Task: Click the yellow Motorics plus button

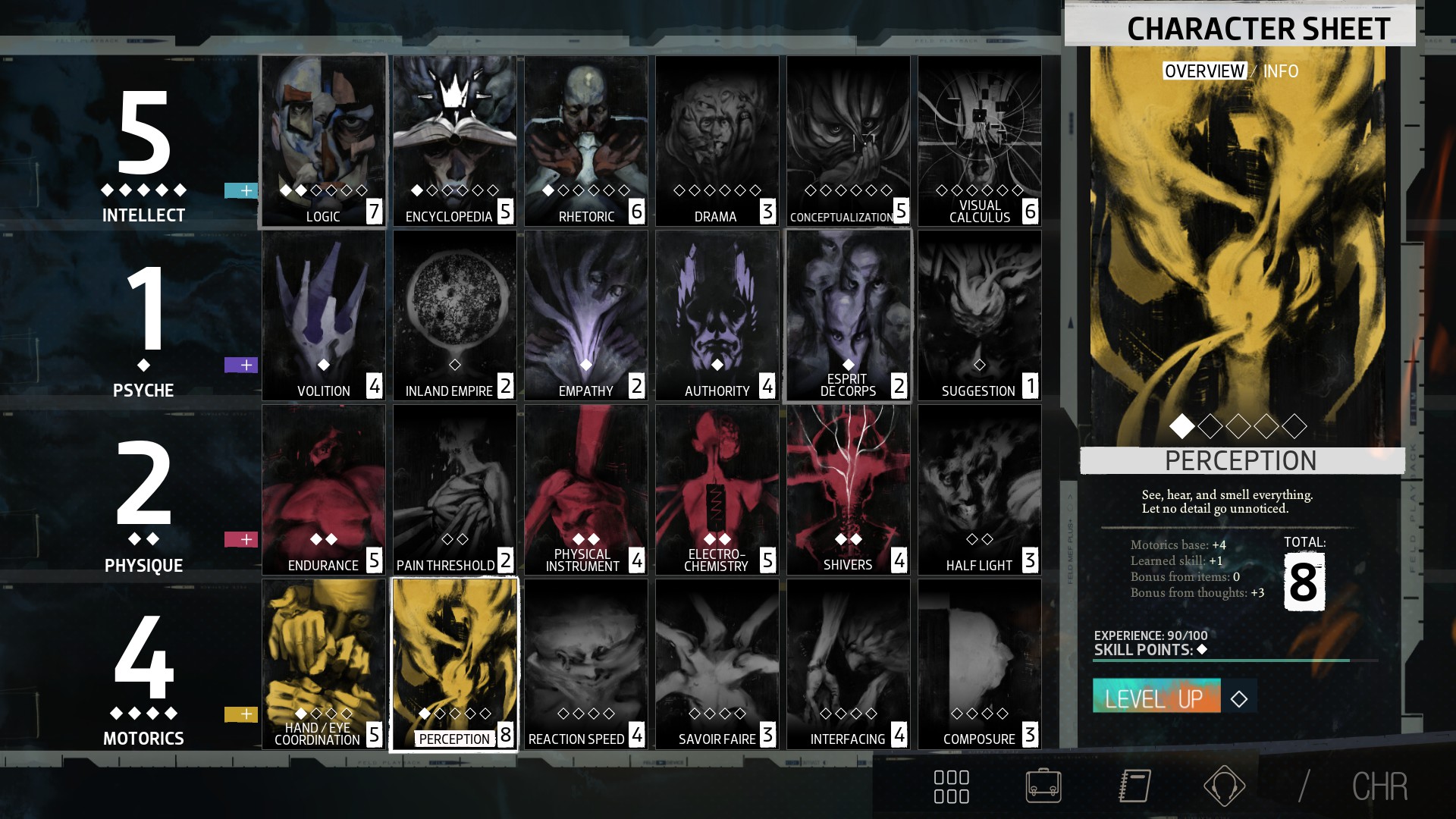Action: click(x=241, y=714)
